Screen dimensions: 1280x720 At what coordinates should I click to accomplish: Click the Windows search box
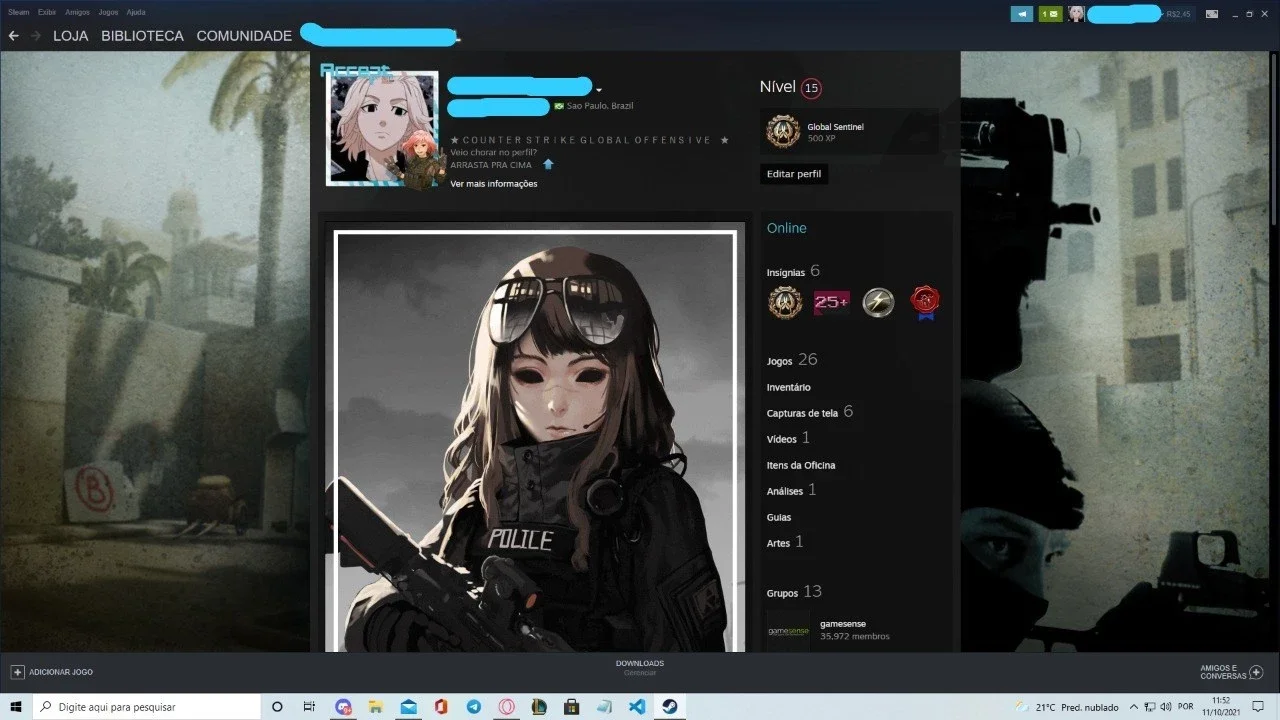(x=147, y=706)
